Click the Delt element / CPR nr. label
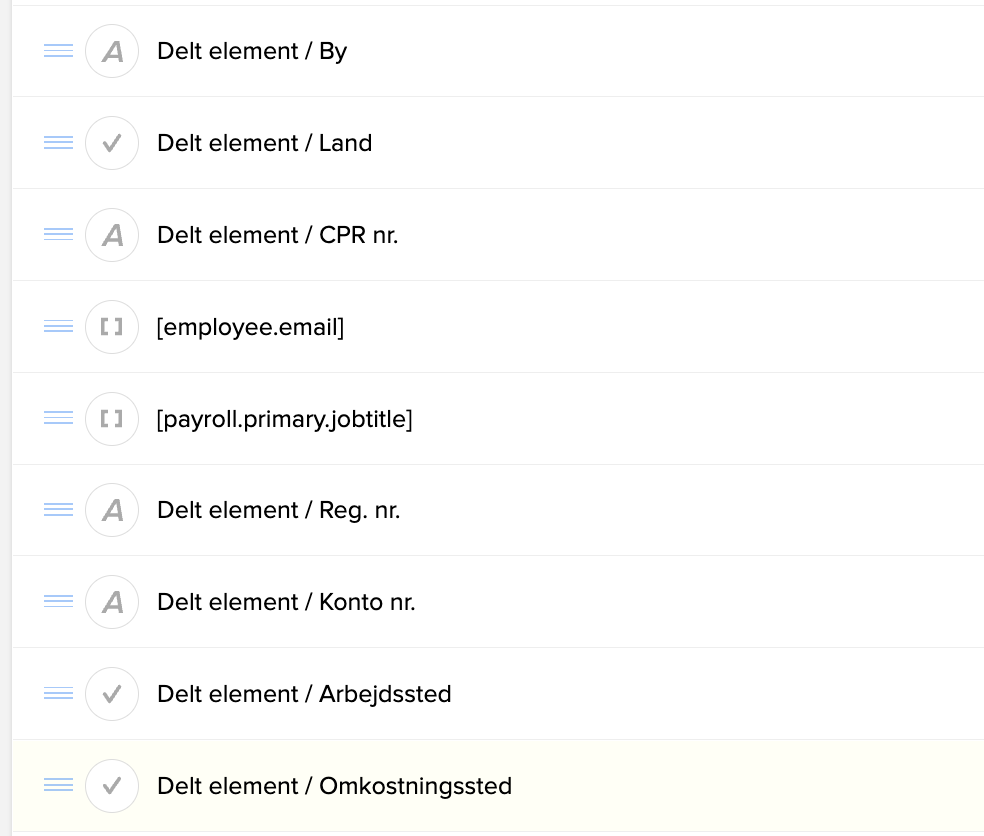Viewport: 984px width, 836px height. pyautogui.click(x=278, y=235)
